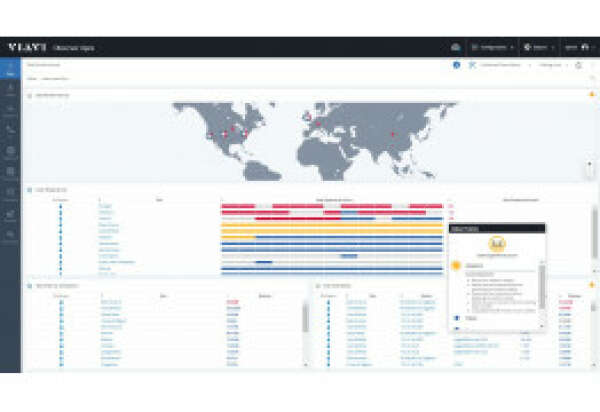Click the first red timeline bar in the chart
Image resolution: width=600 pixels, height=412 pixels.
[x=236, y=206]
